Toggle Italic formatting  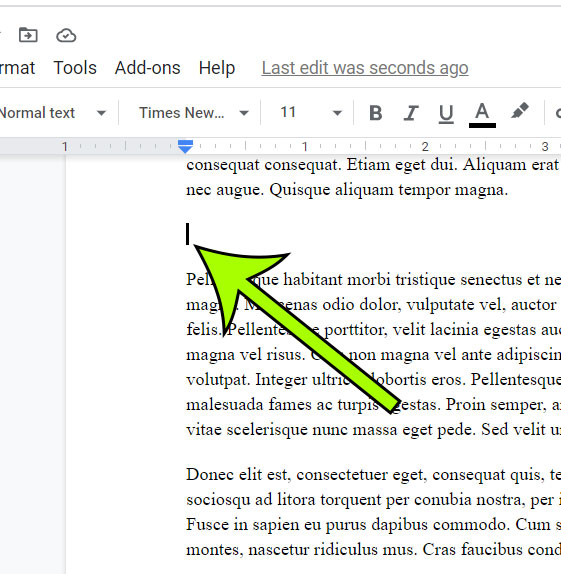411,113
